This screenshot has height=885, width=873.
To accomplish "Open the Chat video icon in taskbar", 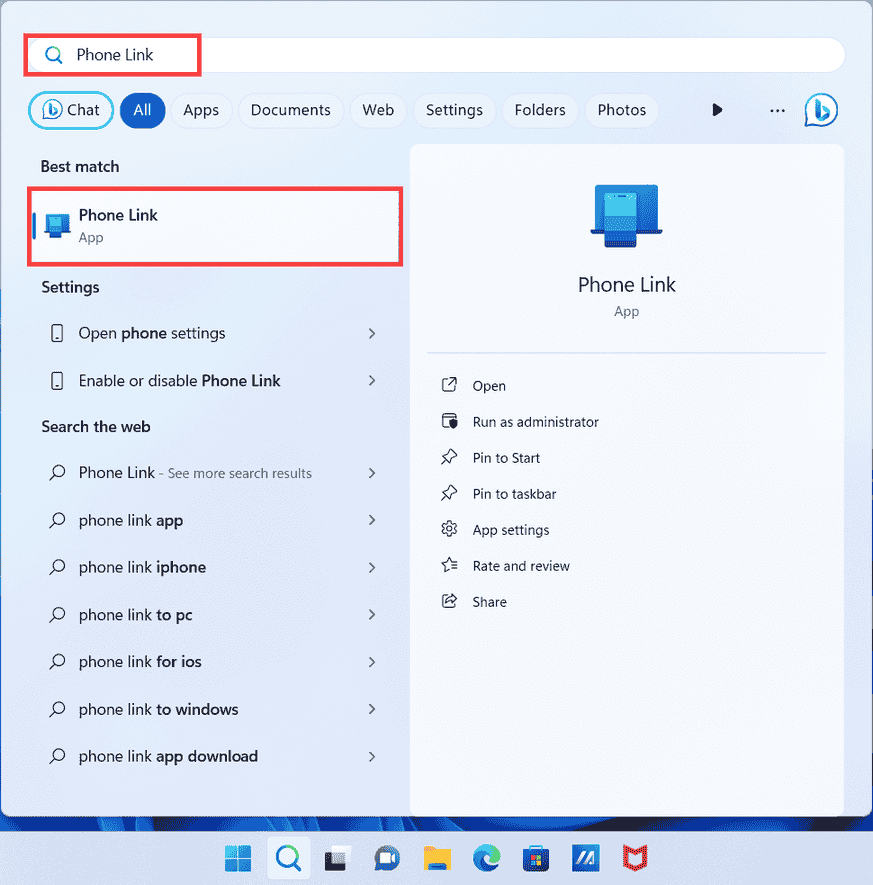I will click(387, 859).
